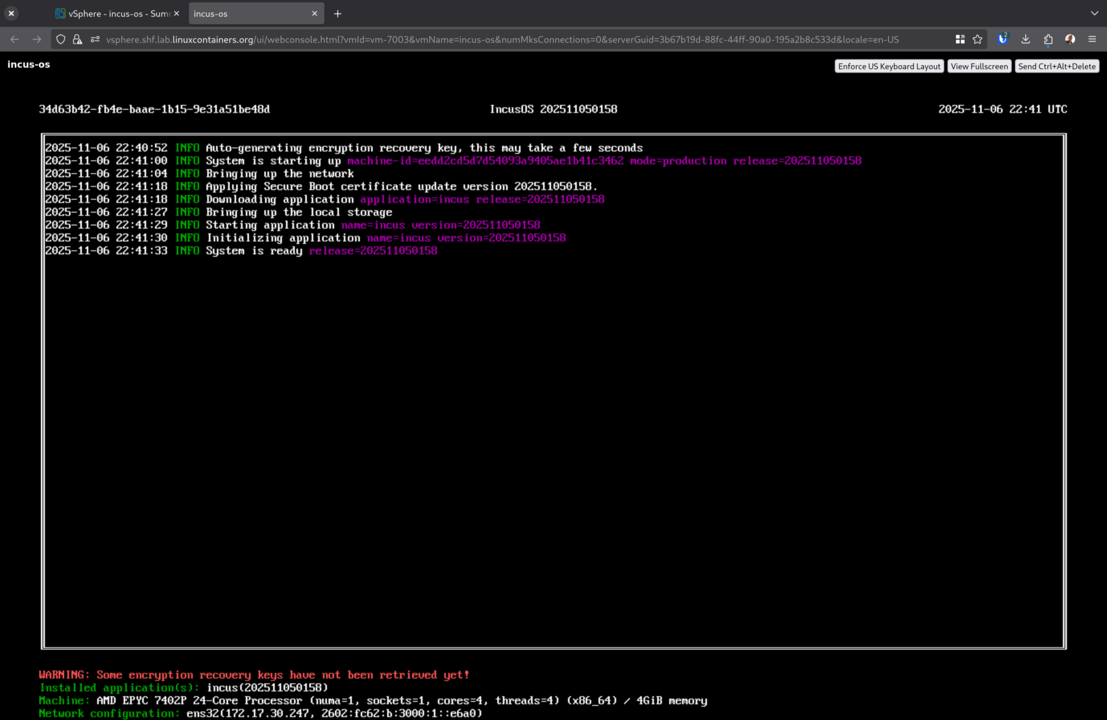Open a new browser tab
This screenshot has height=720, width=1107.
[x=338, y=14]
